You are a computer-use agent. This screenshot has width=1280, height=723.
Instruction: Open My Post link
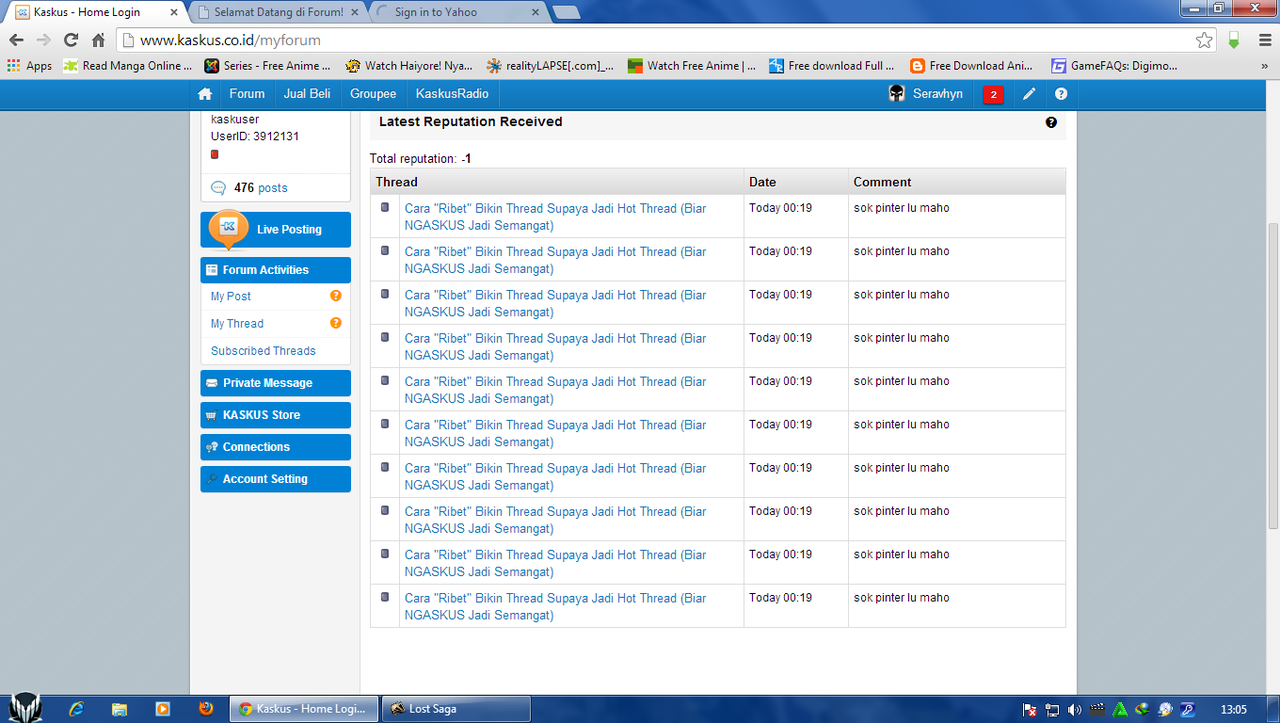tap(231, 297)
